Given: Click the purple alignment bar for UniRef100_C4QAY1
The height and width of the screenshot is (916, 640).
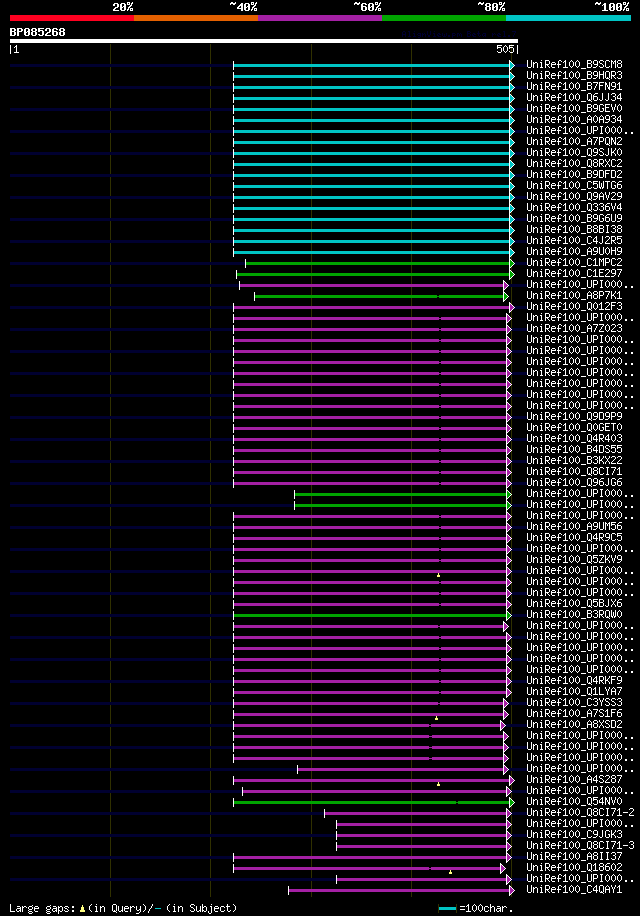Looking at the screenshot, I should tap(401, 890).
